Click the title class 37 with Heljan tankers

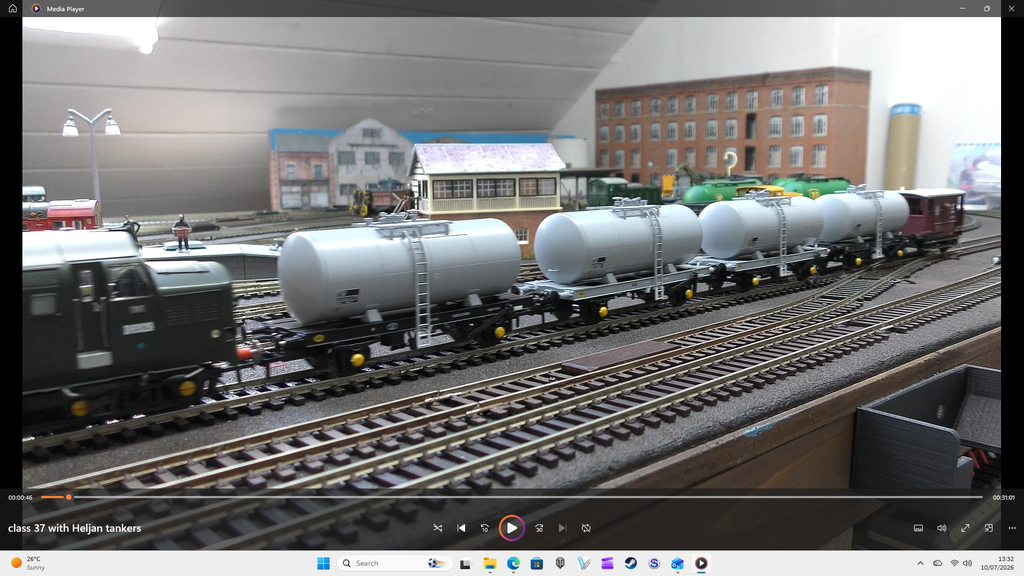(74, 528)
